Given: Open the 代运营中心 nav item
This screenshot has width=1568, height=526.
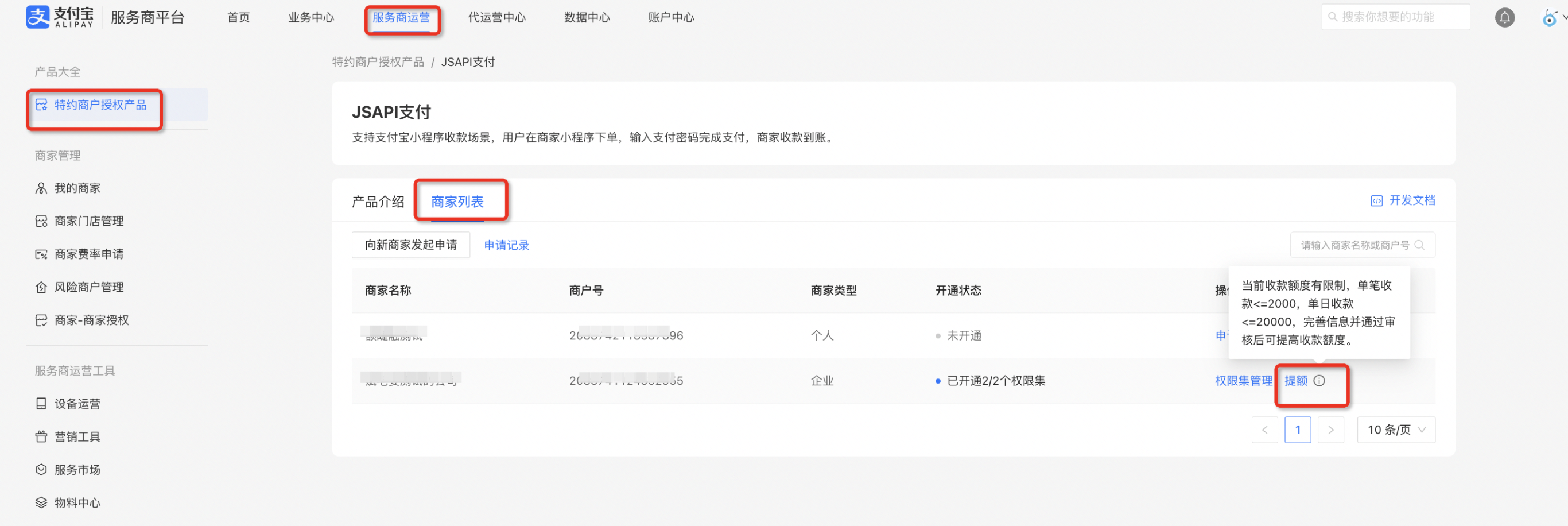Looking at the screenshot, I should 496,17.
